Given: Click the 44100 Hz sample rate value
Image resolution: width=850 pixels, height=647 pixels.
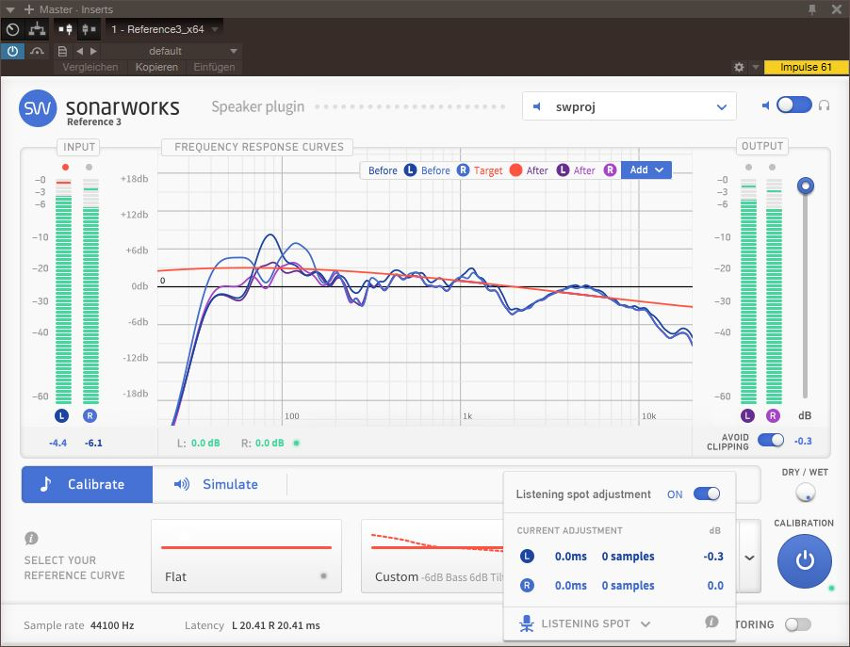Looking at the screenshot, I should 112,625.
